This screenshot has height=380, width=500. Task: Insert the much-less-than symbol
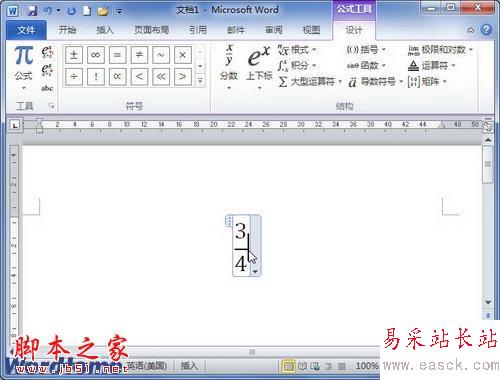click(161, 77)
